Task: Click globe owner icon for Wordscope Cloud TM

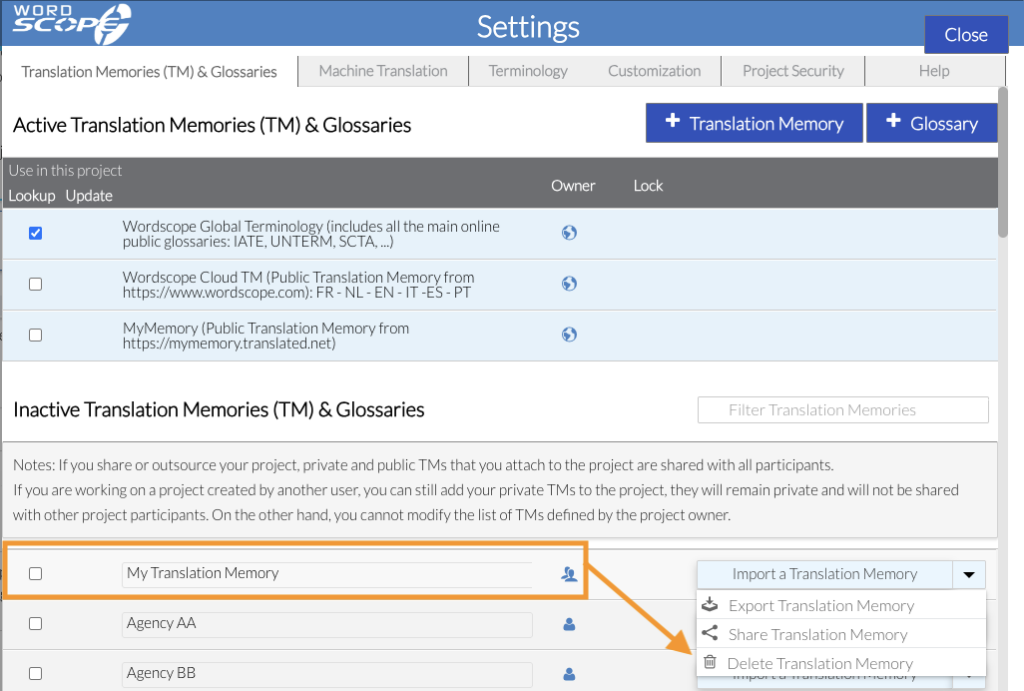Action: [569, 284]
